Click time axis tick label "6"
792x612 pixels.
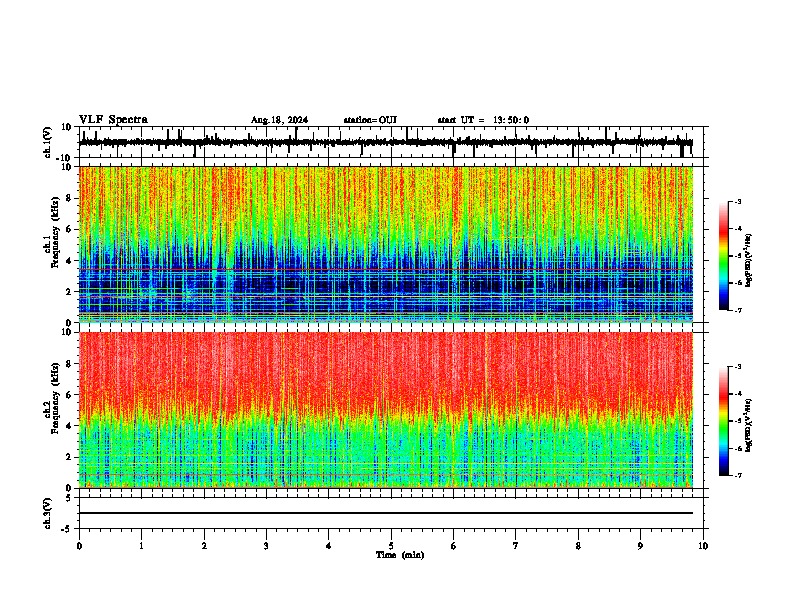tap(454, 546)
